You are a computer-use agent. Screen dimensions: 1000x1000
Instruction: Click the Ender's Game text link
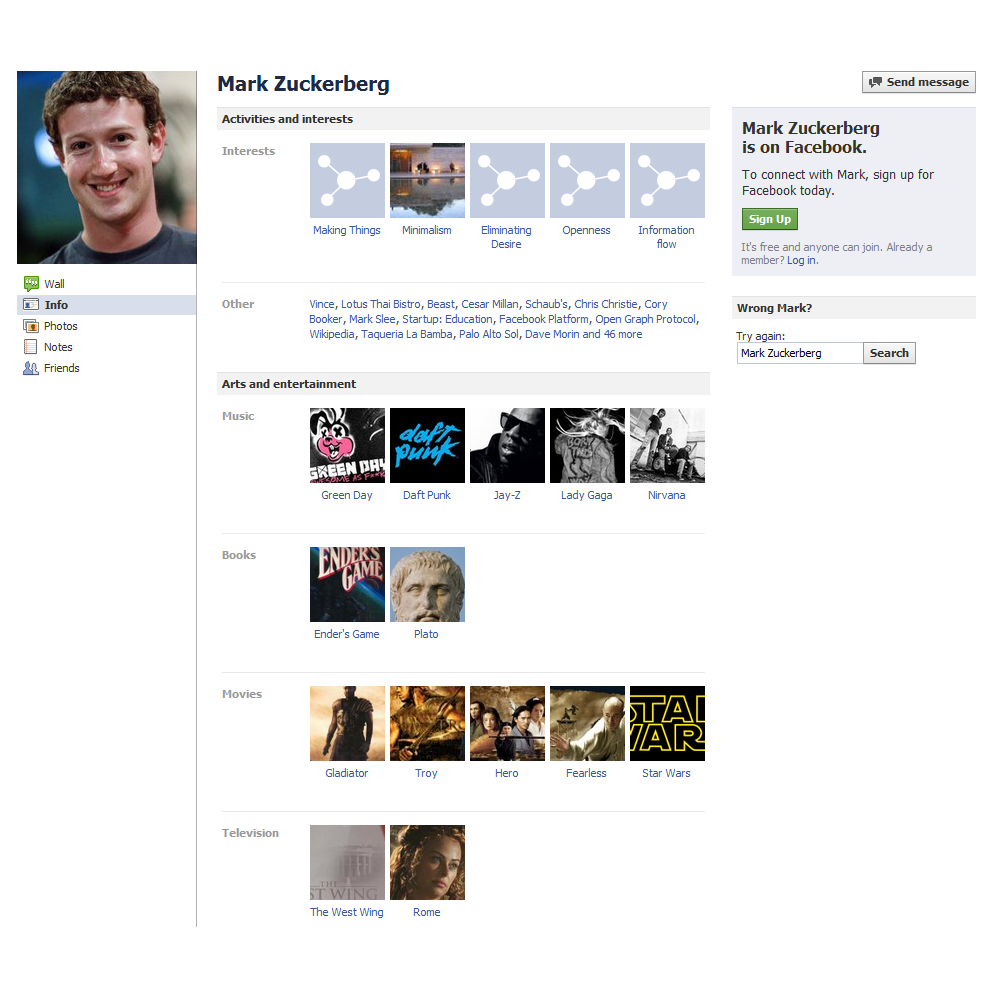point(347,635)
